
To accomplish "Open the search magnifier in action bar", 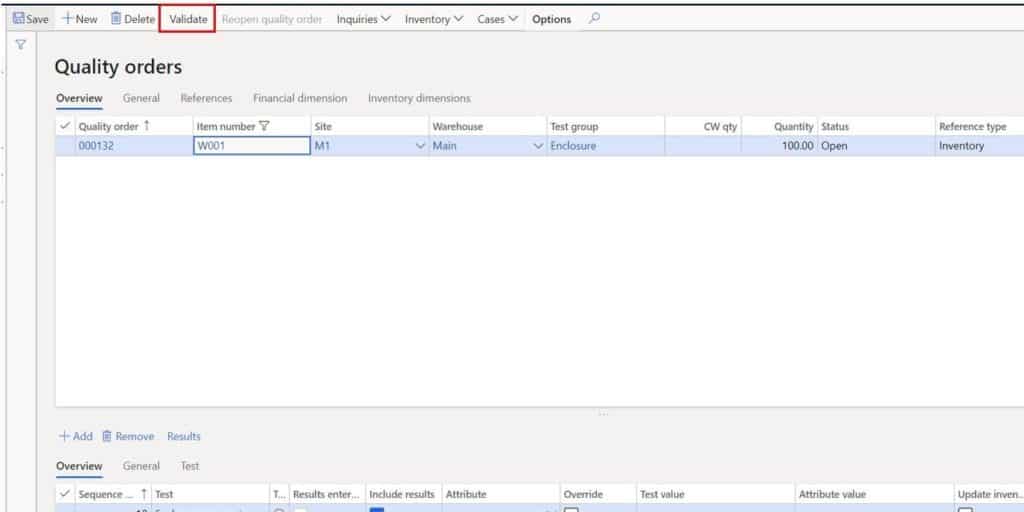I will [x=594, y=18].
